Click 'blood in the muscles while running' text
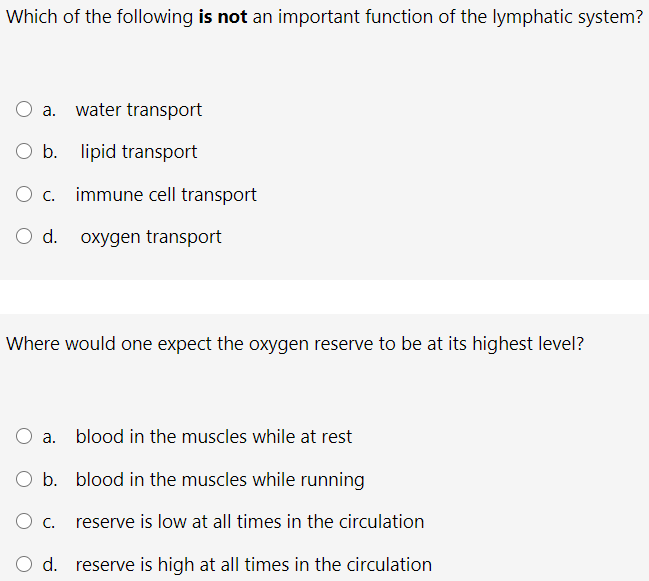 (x=220, y=480)
